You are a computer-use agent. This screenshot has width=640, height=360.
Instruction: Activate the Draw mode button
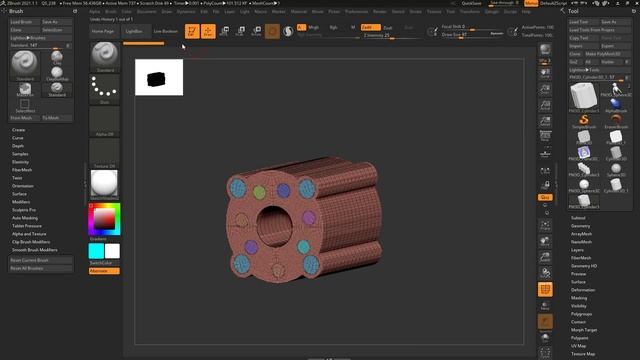point(208,31)
